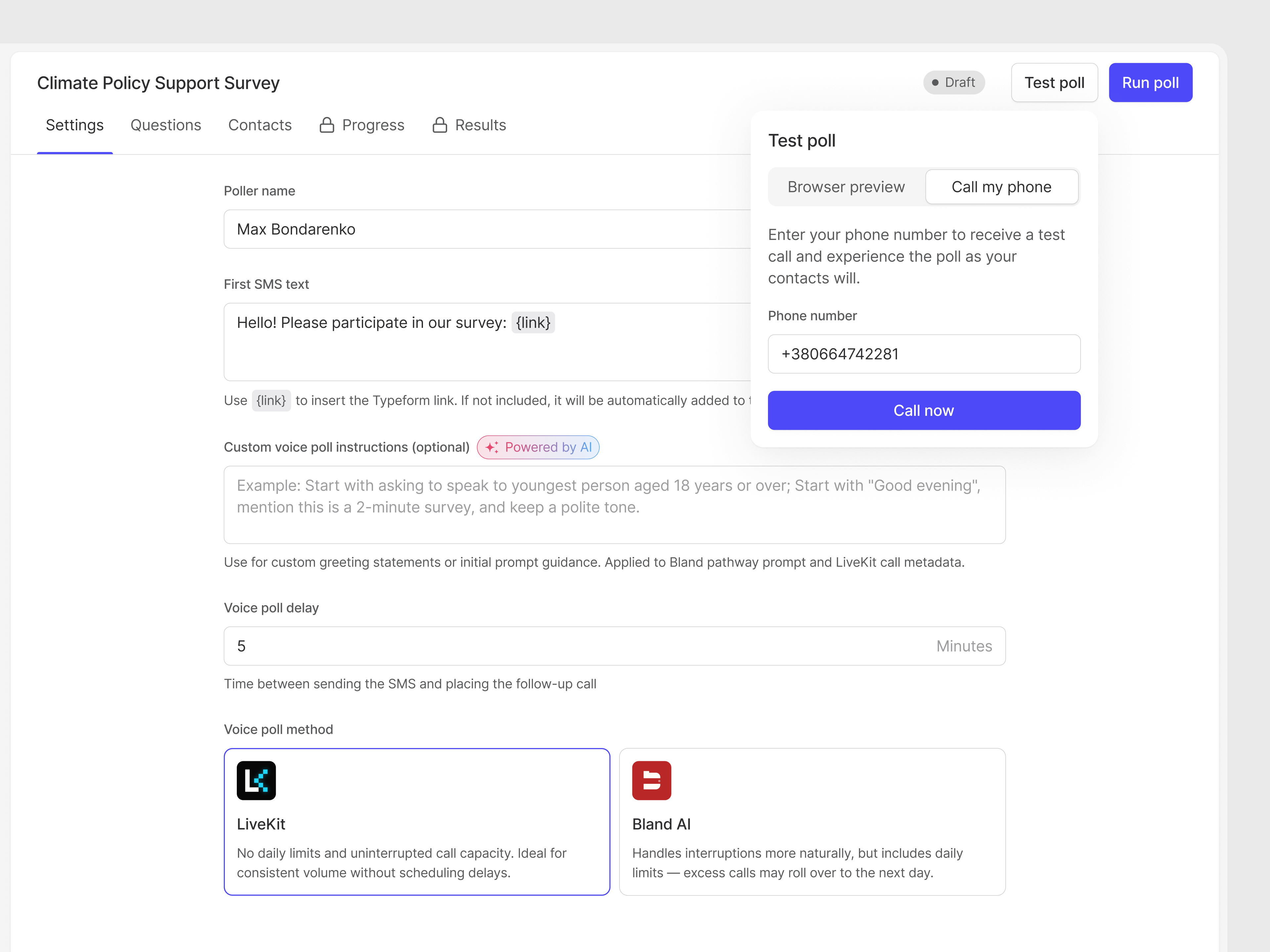Click the LiveKit name text
This screenshot has height=952, width=1270.
pos(261,824)
